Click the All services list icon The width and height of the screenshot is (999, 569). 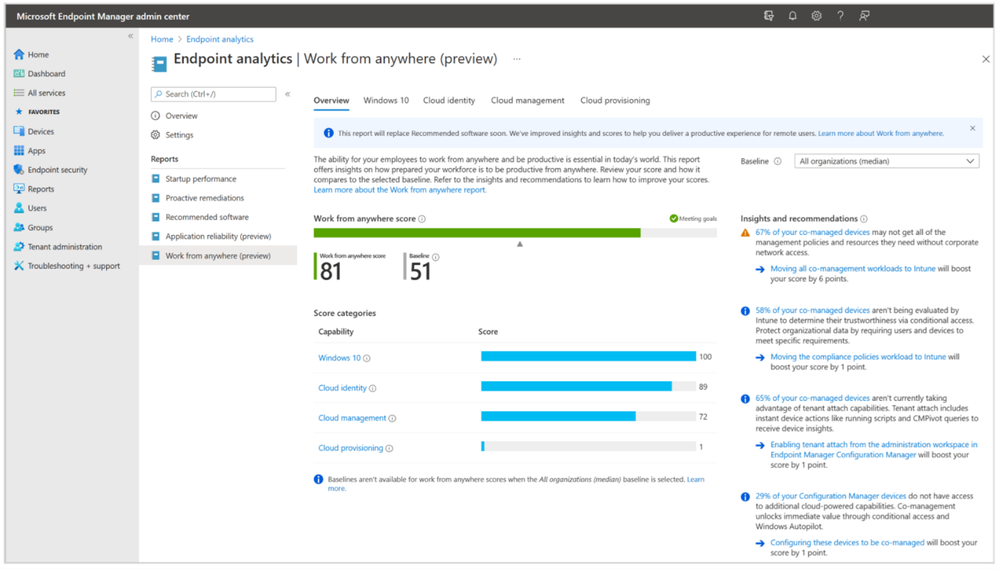point(19,93)
